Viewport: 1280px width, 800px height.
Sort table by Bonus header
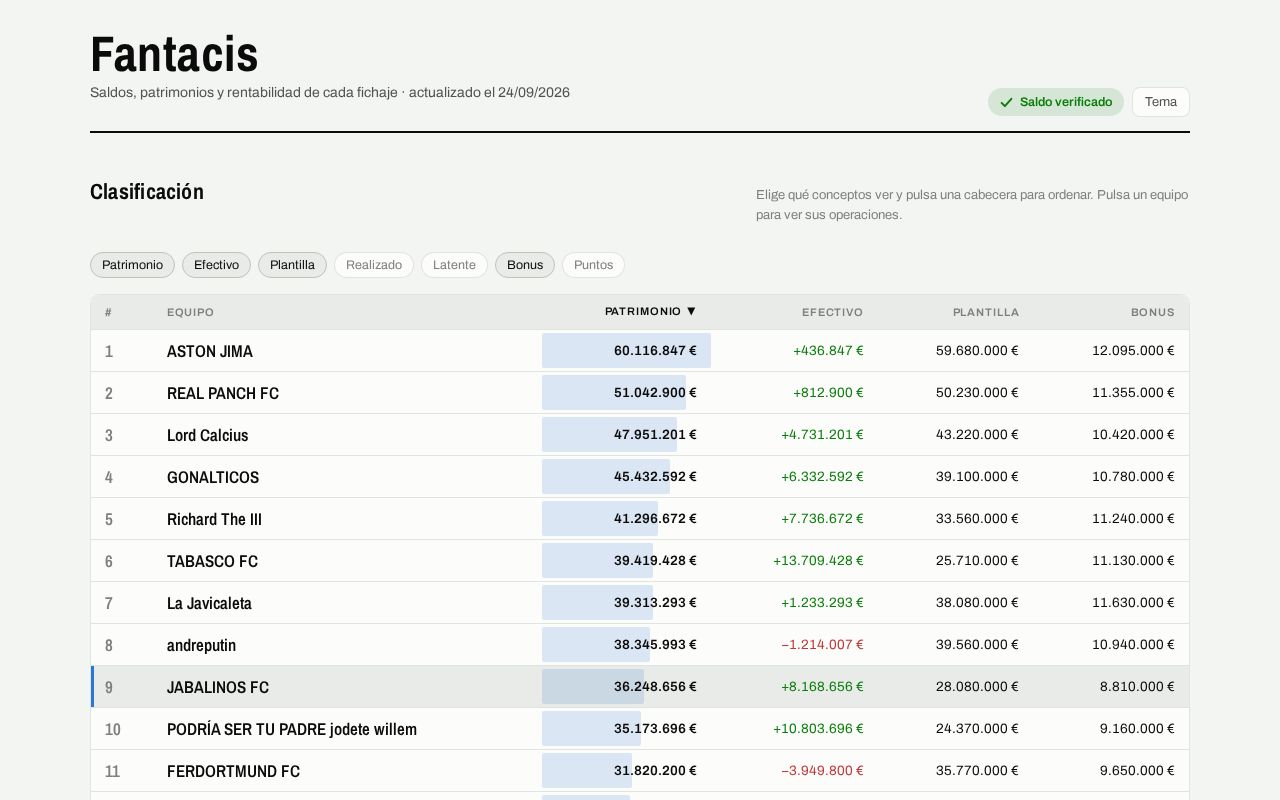[1153, 312]
